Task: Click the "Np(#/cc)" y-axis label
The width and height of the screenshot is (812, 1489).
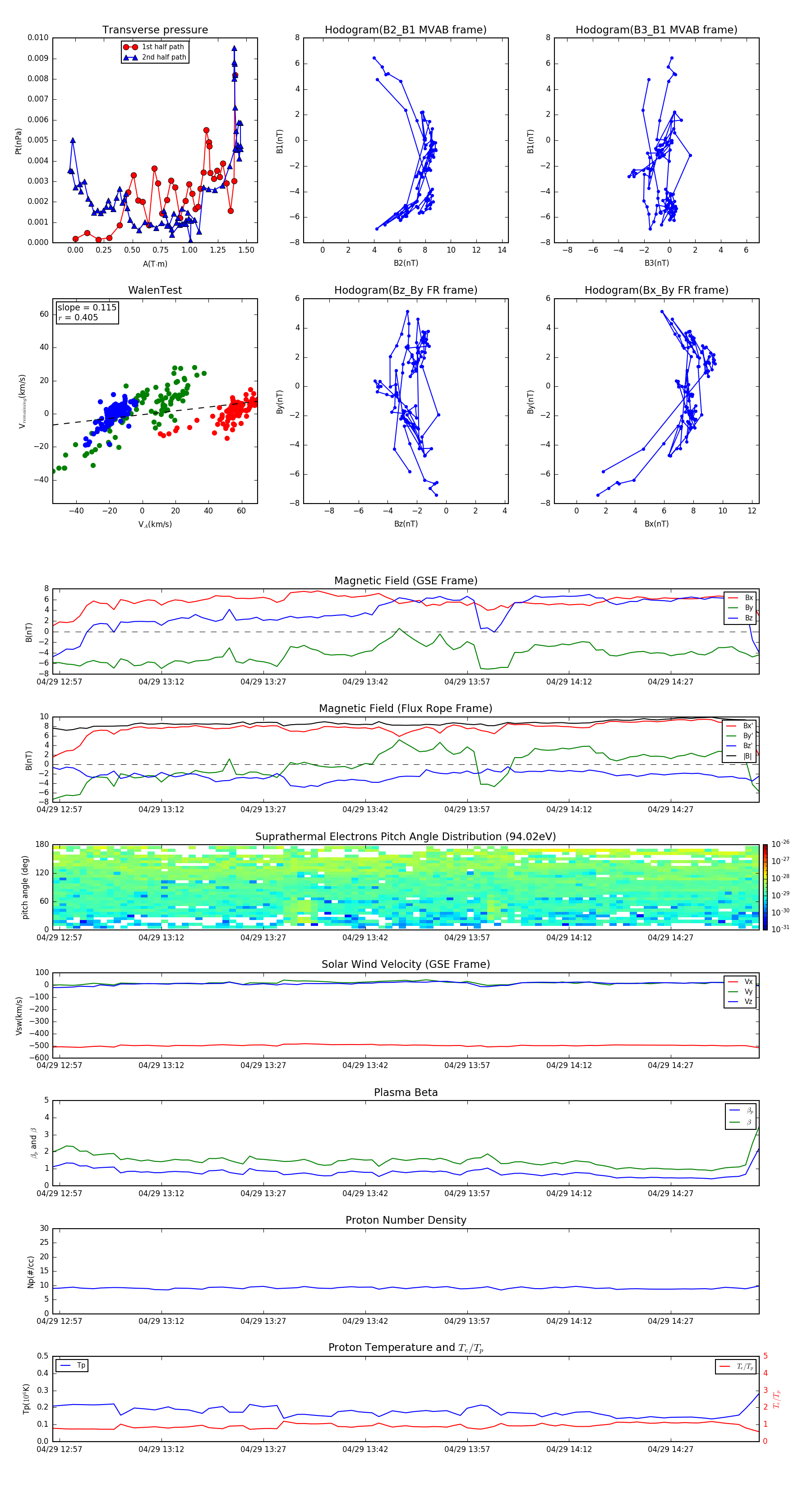Action: 31,1272
